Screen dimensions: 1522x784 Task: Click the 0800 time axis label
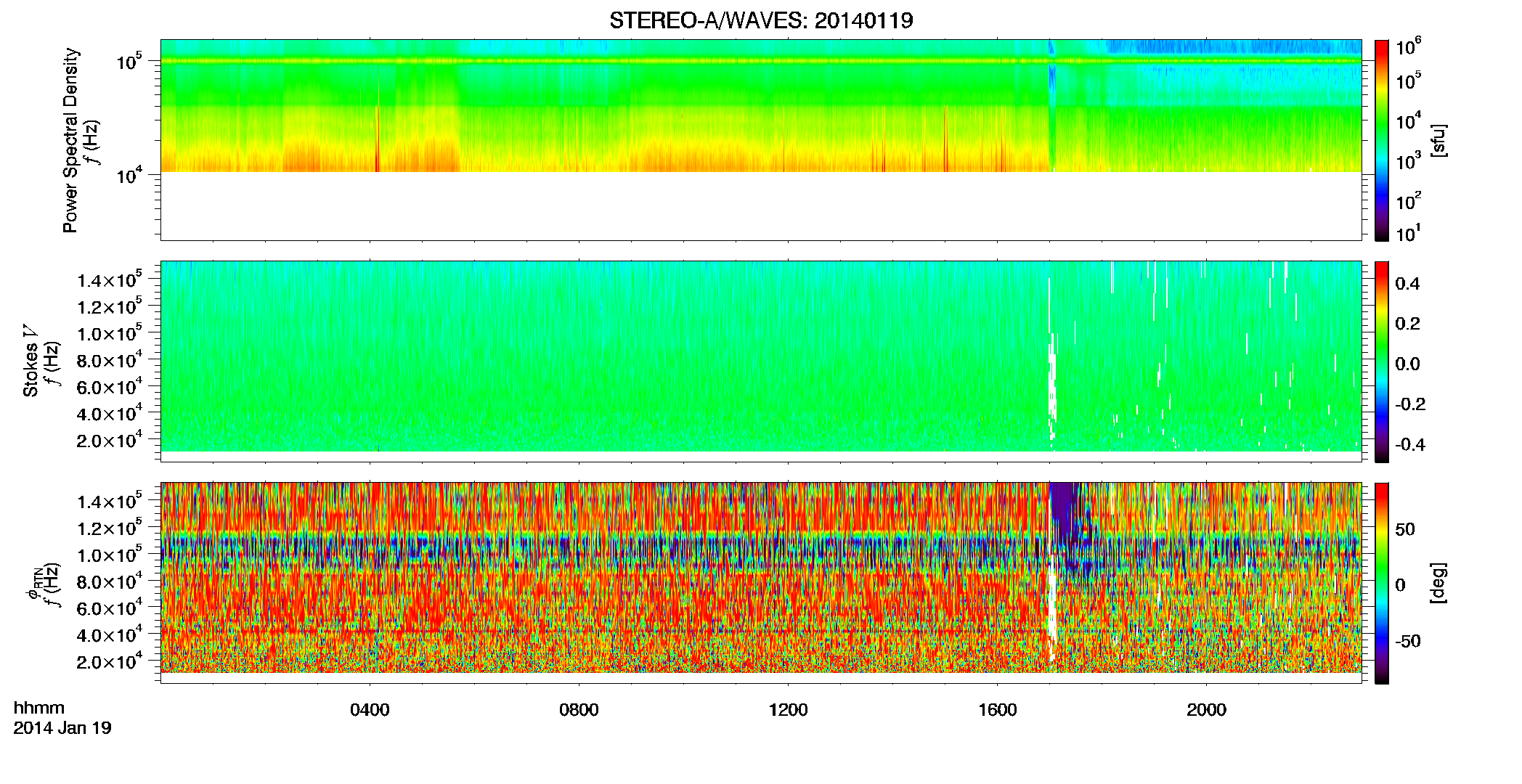click(x=579, y=710)
